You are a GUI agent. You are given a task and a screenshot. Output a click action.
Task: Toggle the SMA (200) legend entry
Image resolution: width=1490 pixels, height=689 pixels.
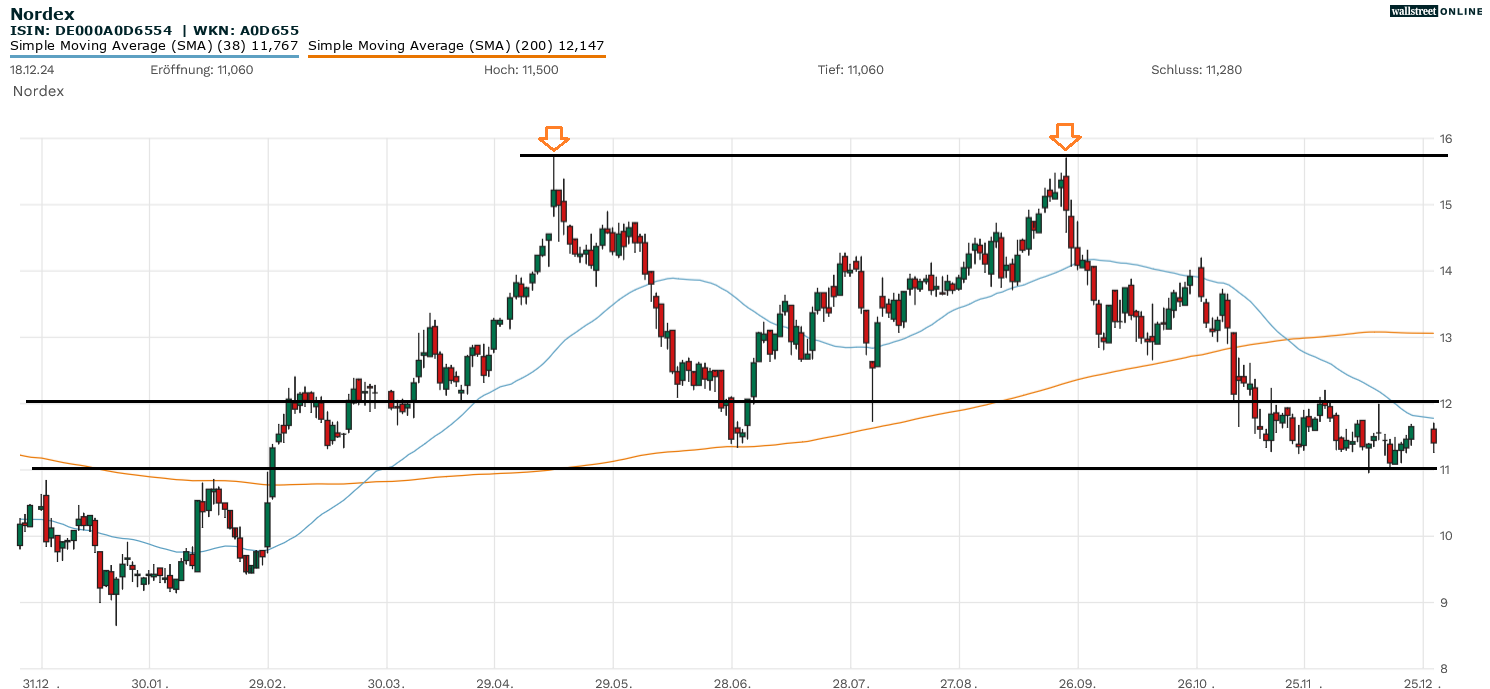456,46
